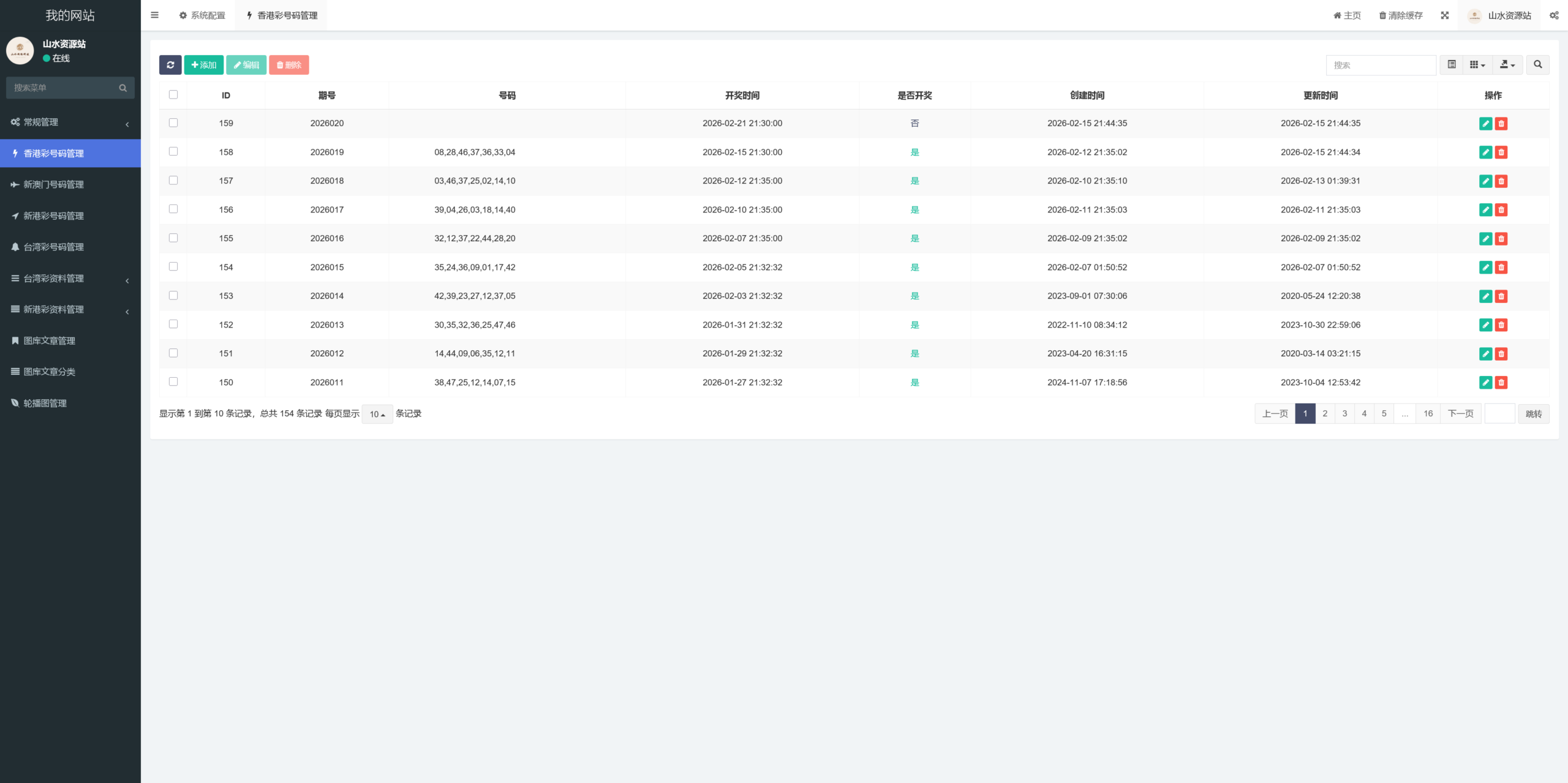The width and height of the screenshot is (1568, 783).
Task: Click the hamburger menu icon to collapse sidebar
Action: pyautogui.click(x=154, y=15)
